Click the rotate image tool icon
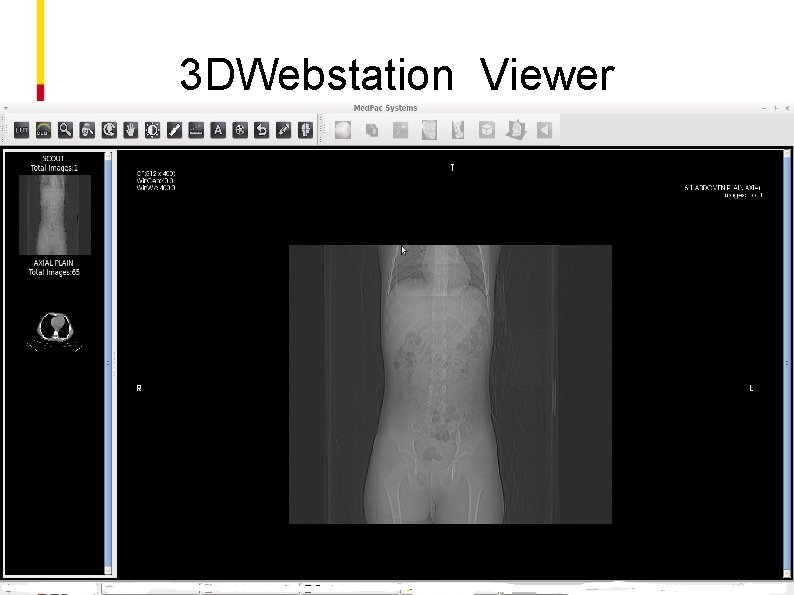Image resolution: width=794 pixels, height=595 pixels. tap(109, 130)
